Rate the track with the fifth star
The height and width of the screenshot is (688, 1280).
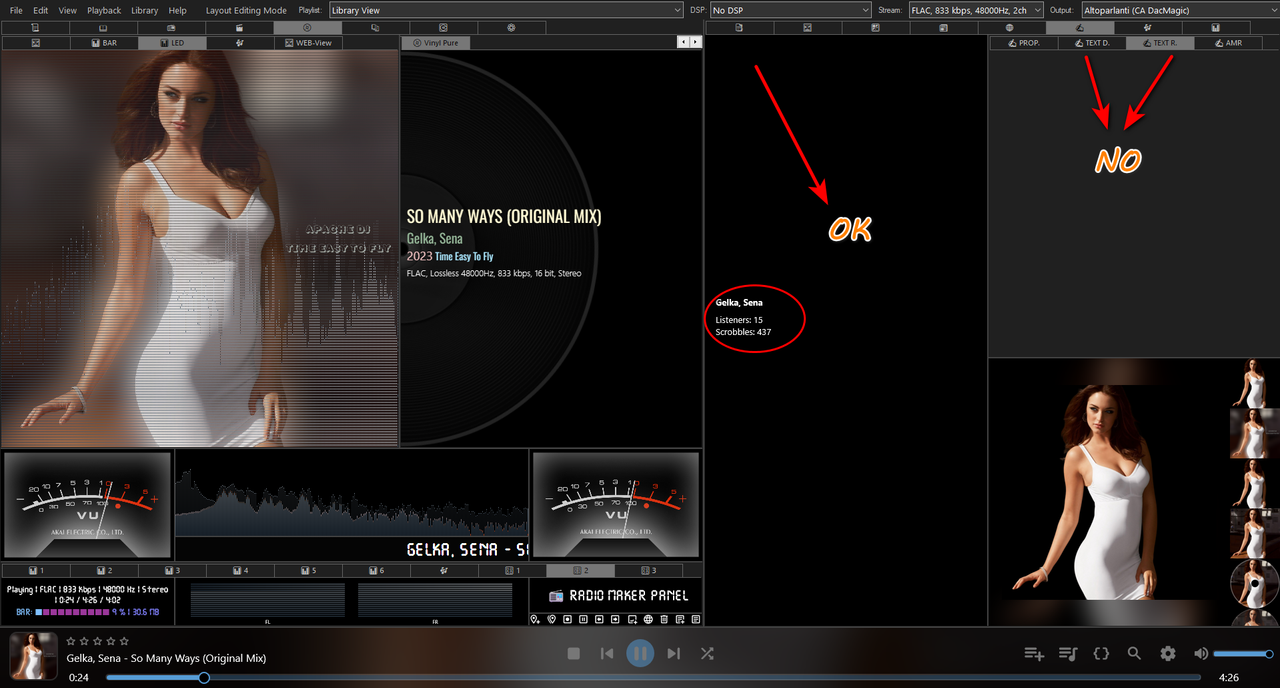[124, 641]
